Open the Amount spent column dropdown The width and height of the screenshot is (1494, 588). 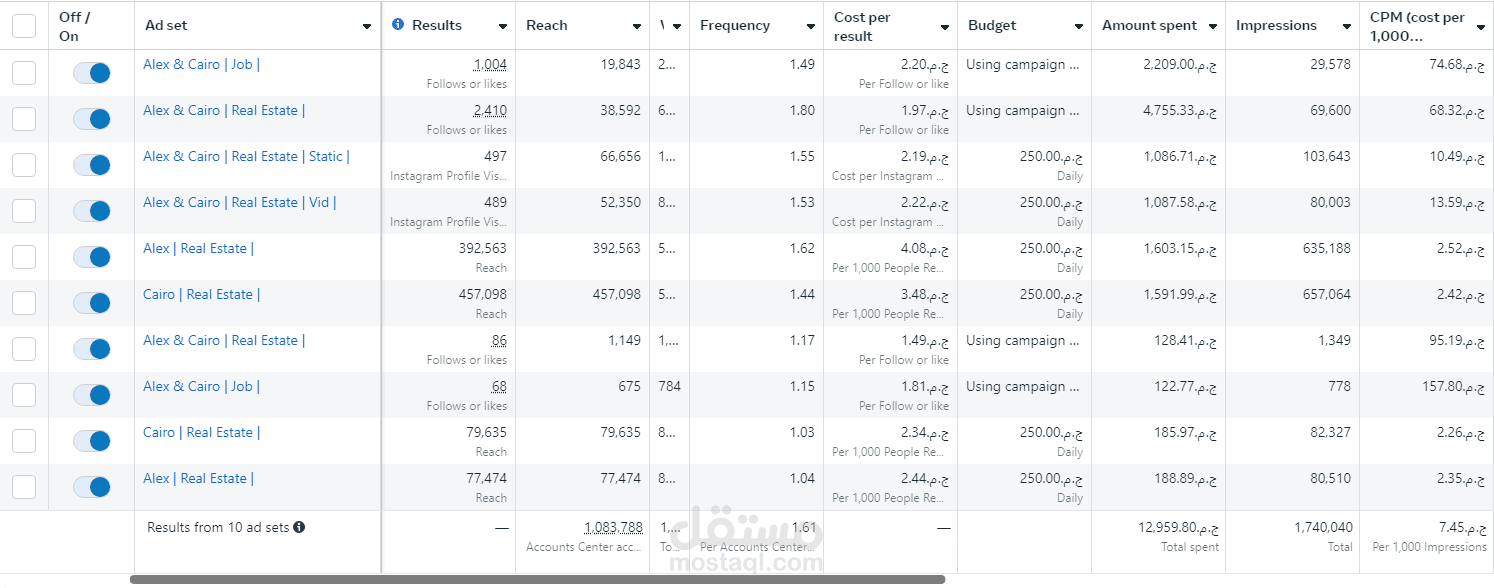pyautogui.click(x=1213, y=26)
